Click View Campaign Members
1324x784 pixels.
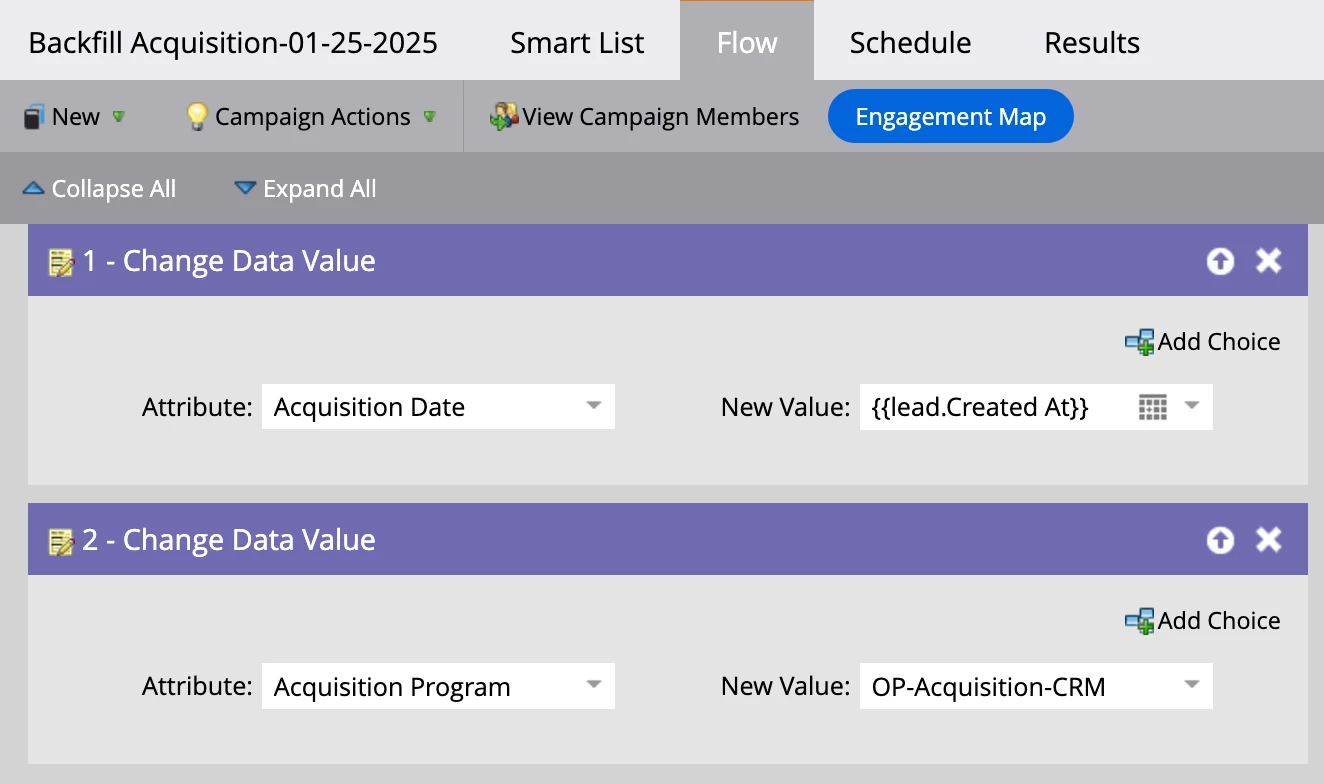tap(645, 117)
